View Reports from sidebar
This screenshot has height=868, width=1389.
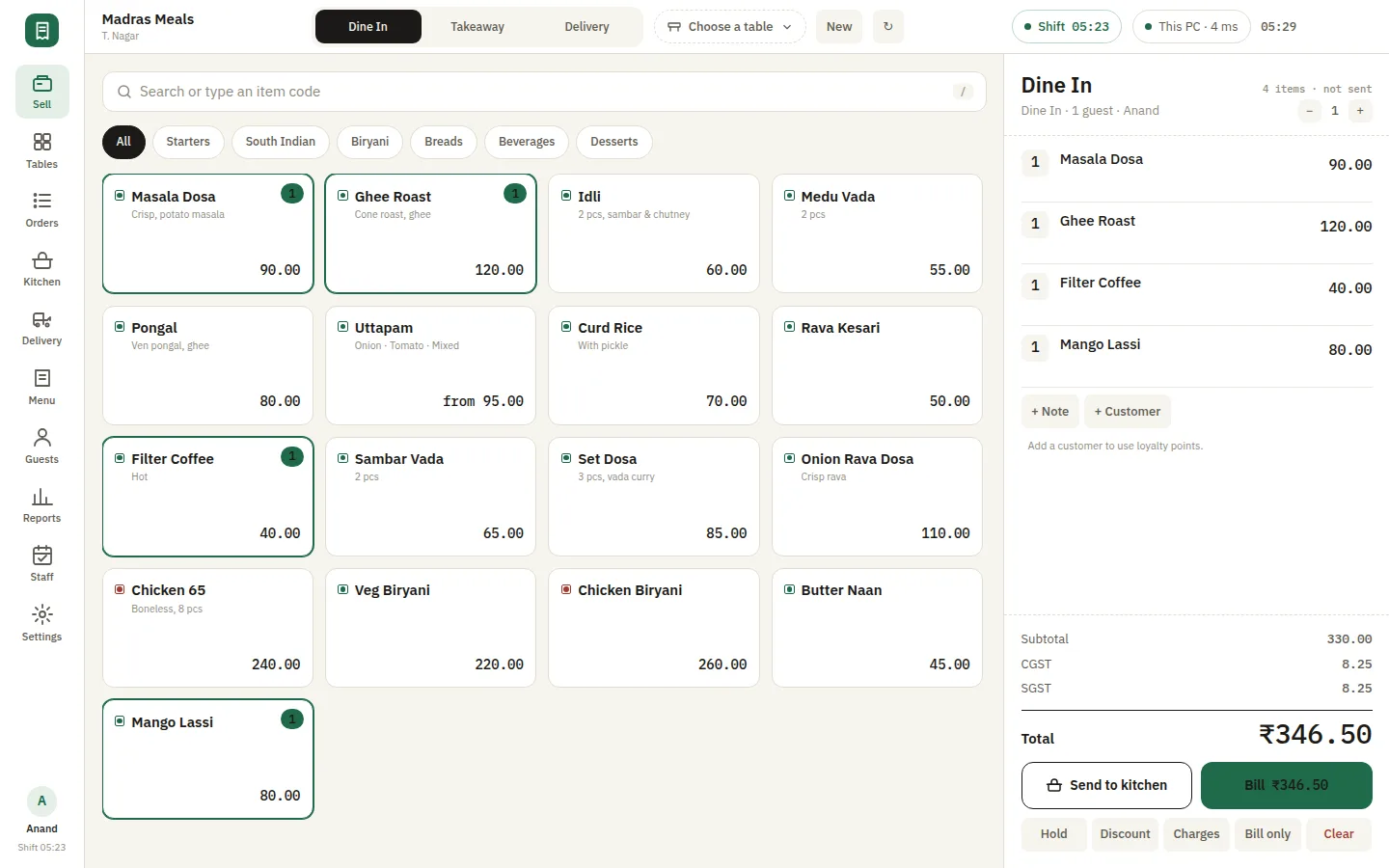point(41,505)
